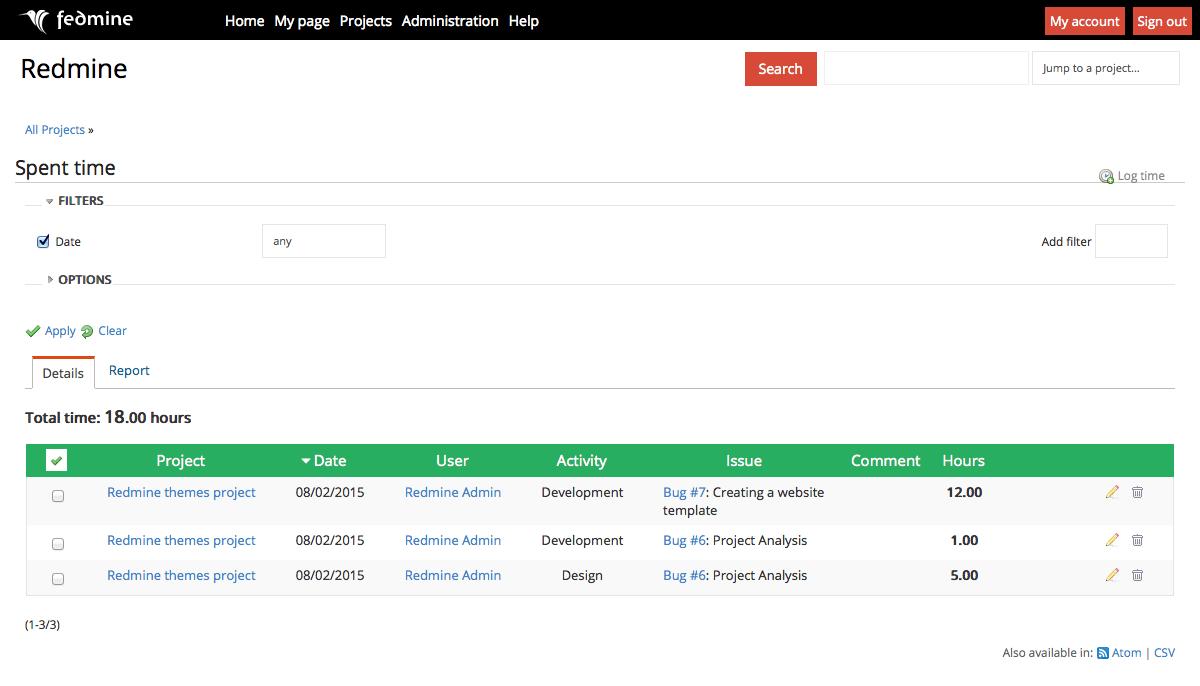Open Help in the top menu
Image resolution: width=1200 pixels, height=686 pixels.
(x=524, y=21)
